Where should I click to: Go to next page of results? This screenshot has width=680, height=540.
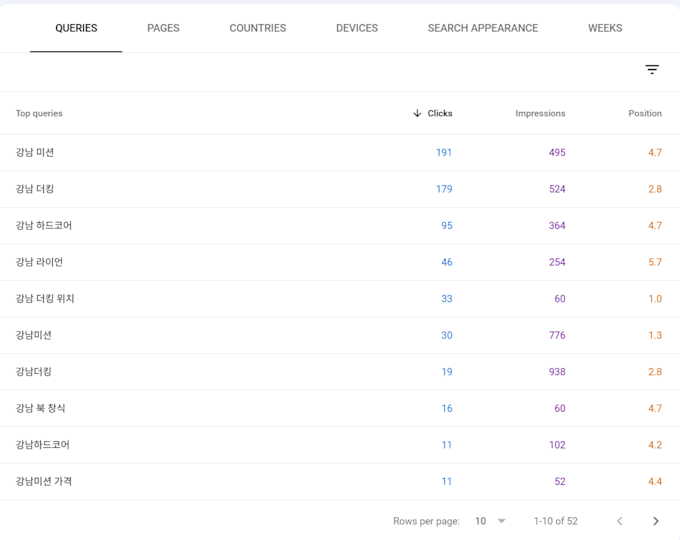(x=656, y=521)
